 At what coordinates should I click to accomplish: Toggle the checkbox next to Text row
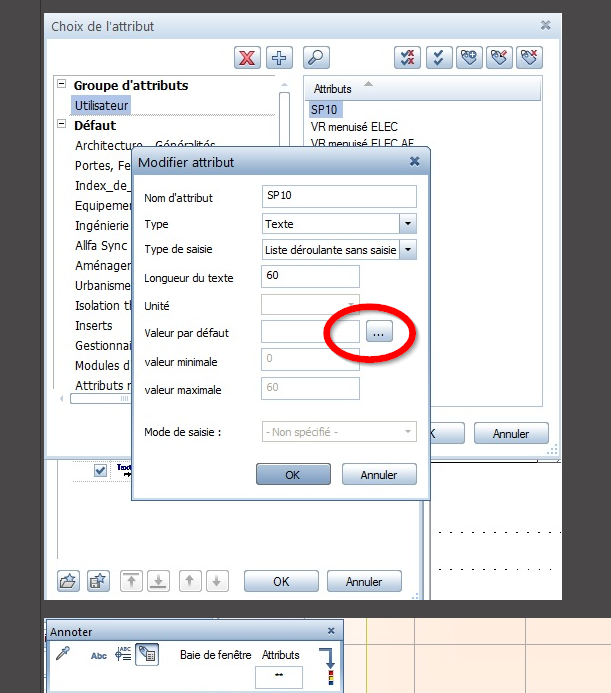[100, 470]
